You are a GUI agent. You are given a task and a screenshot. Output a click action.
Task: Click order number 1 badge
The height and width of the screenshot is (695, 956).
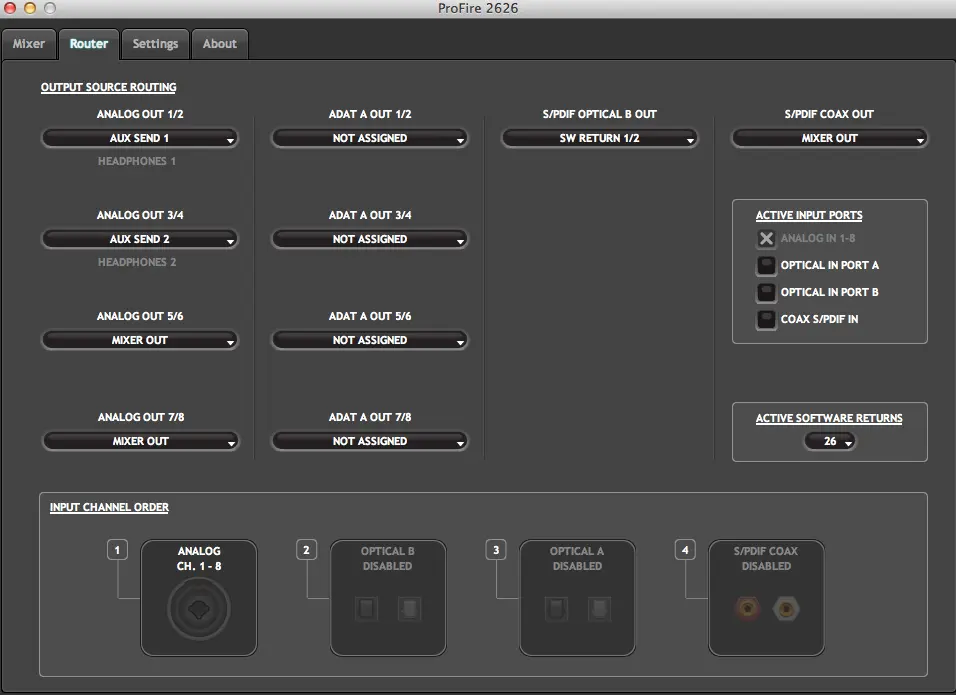point(117,550)
